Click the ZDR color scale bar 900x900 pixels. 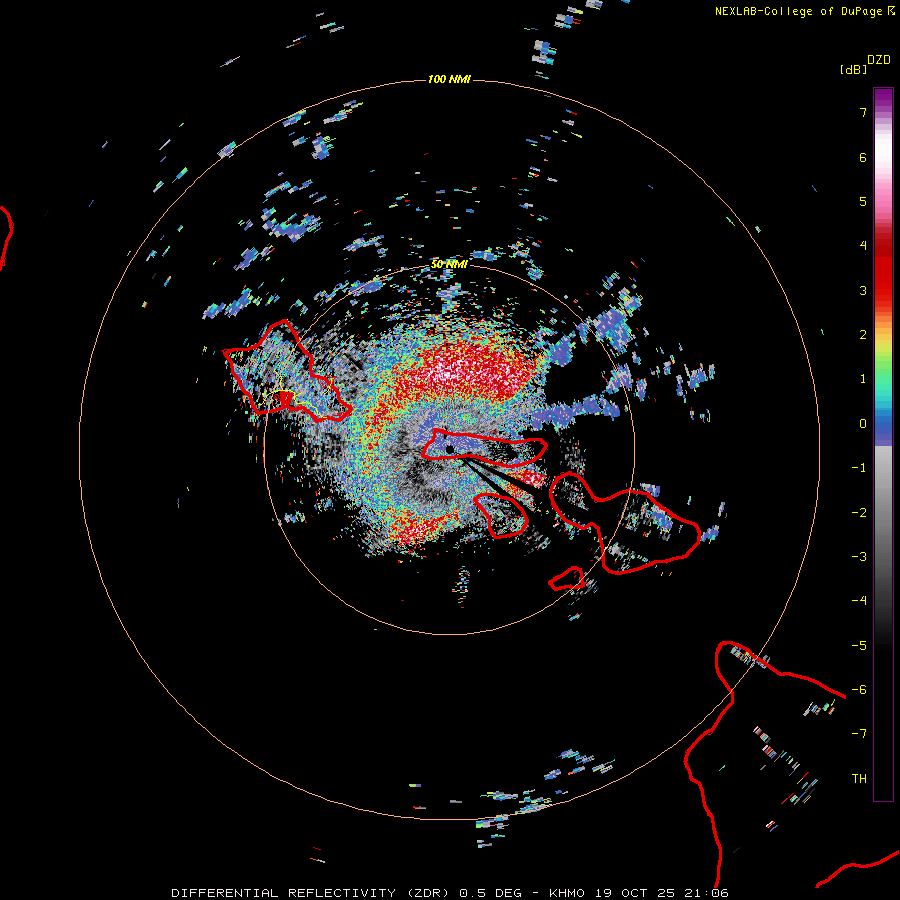point(883,444)
